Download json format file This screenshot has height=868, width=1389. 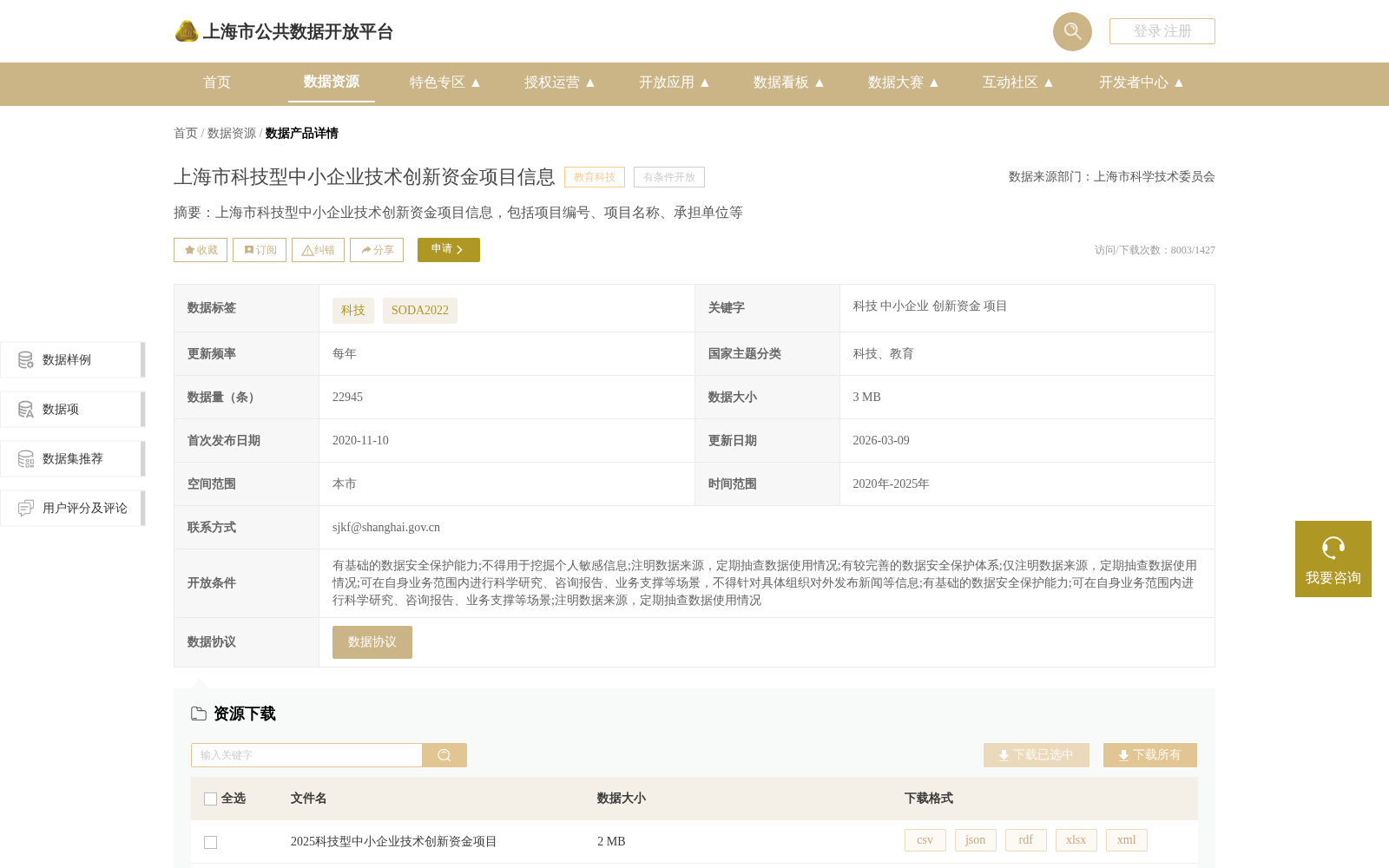(x=976, y=840)
